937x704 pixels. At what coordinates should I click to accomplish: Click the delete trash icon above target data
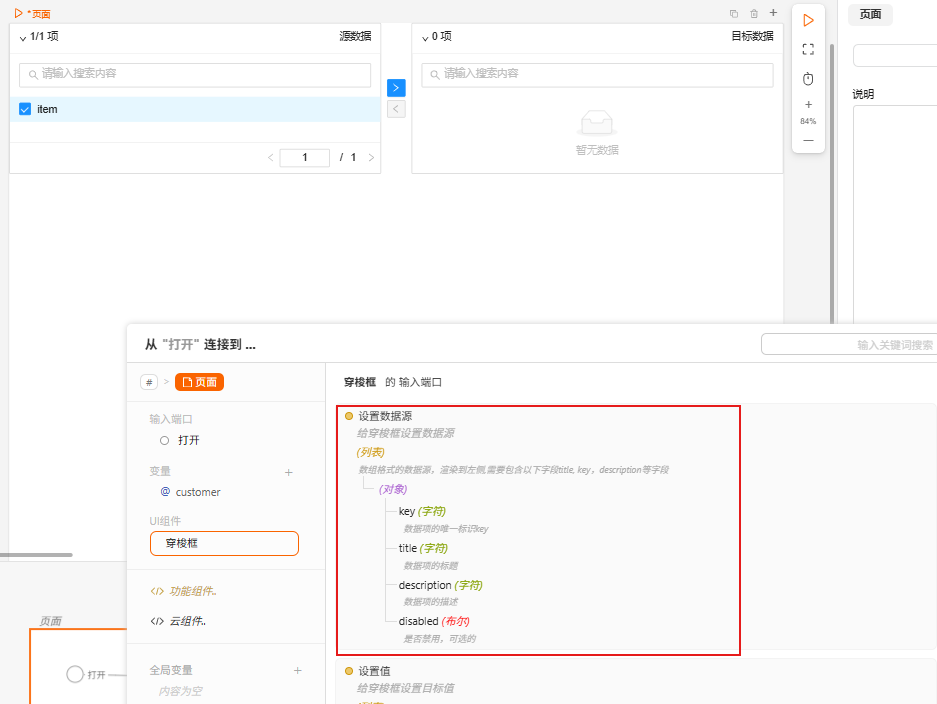(754, 13)
